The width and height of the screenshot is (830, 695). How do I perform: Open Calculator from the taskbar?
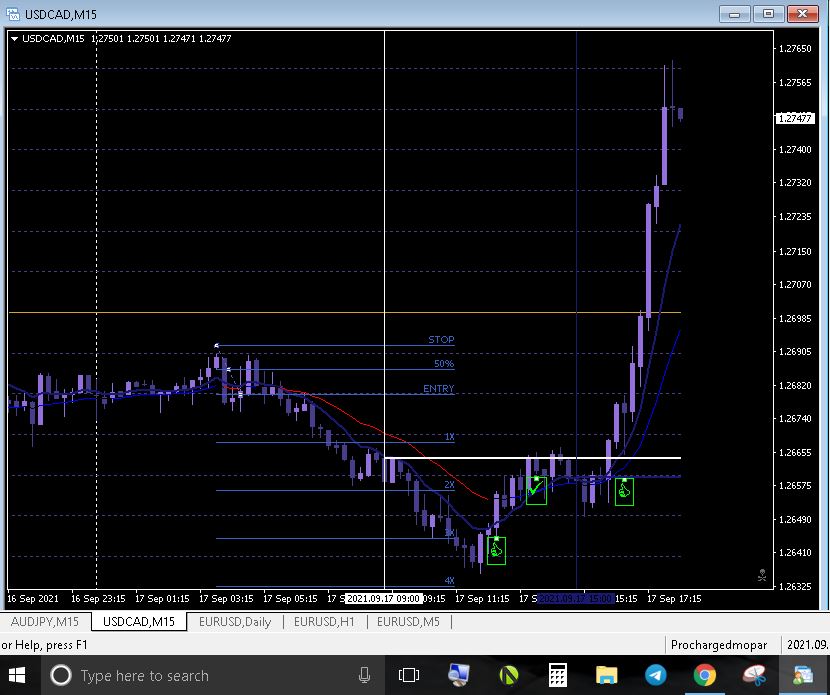click(x=557, y=675)
